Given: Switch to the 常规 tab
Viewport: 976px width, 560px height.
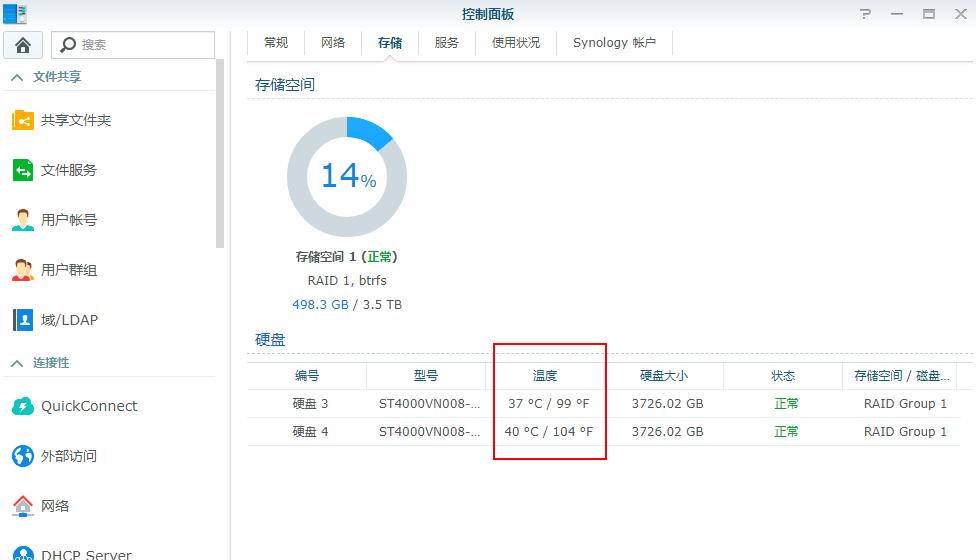Looking at the screenshot, I should [276, 43].
